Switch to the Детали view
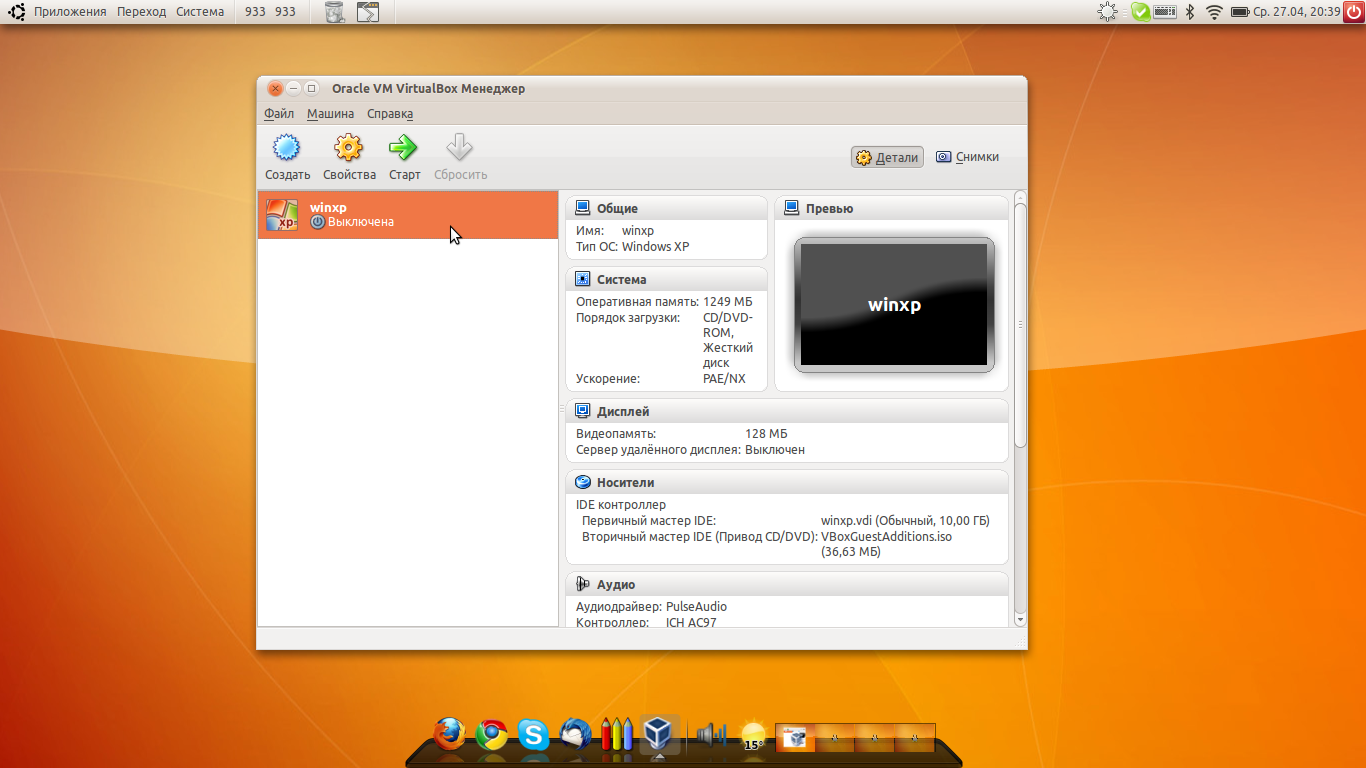The height and width of the screenshot is (768, 1366). (x=887, y=157)
